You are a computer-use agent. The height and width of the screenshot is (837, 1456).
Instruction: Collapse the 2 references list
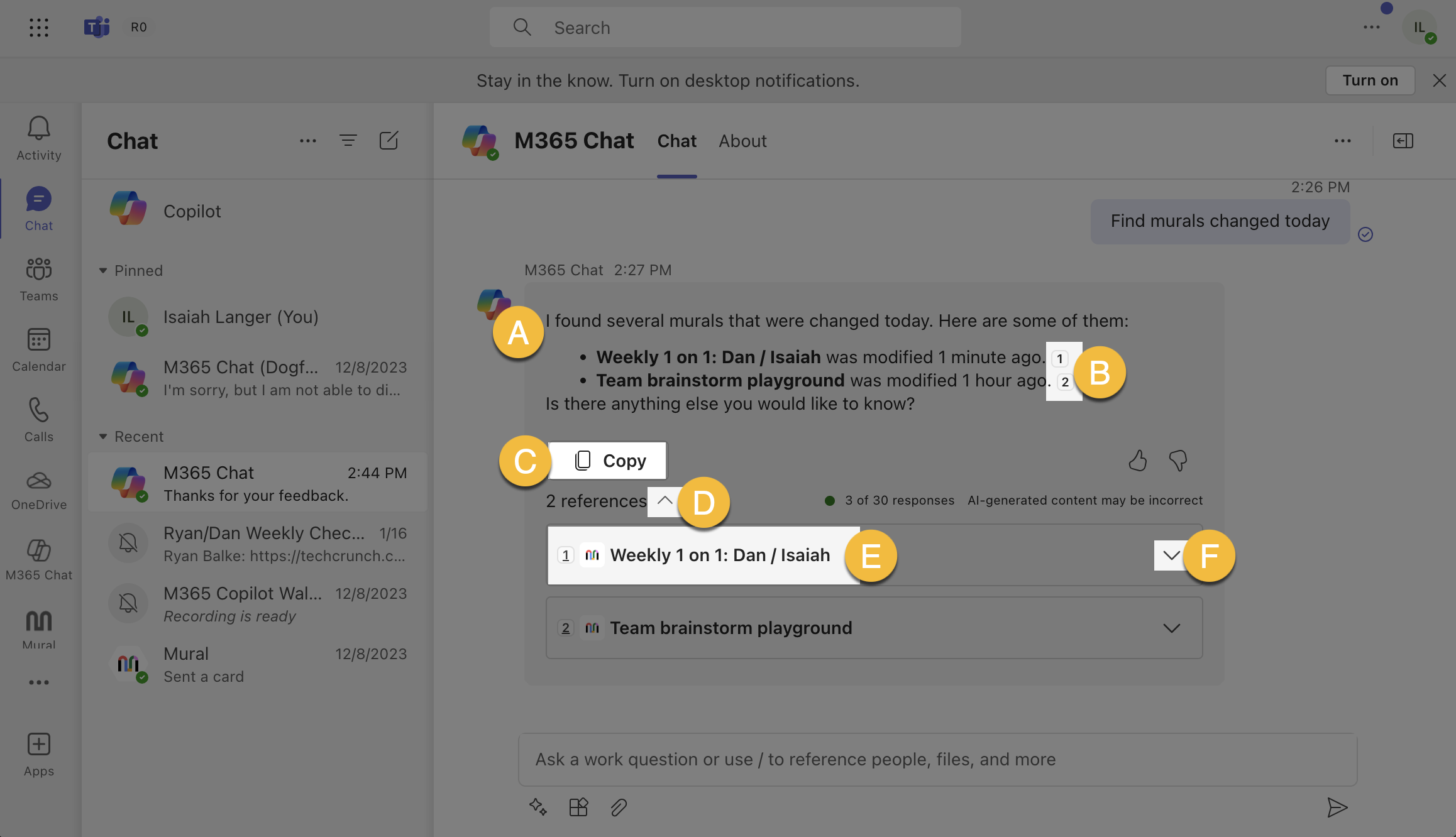click(x=665, y=501)
